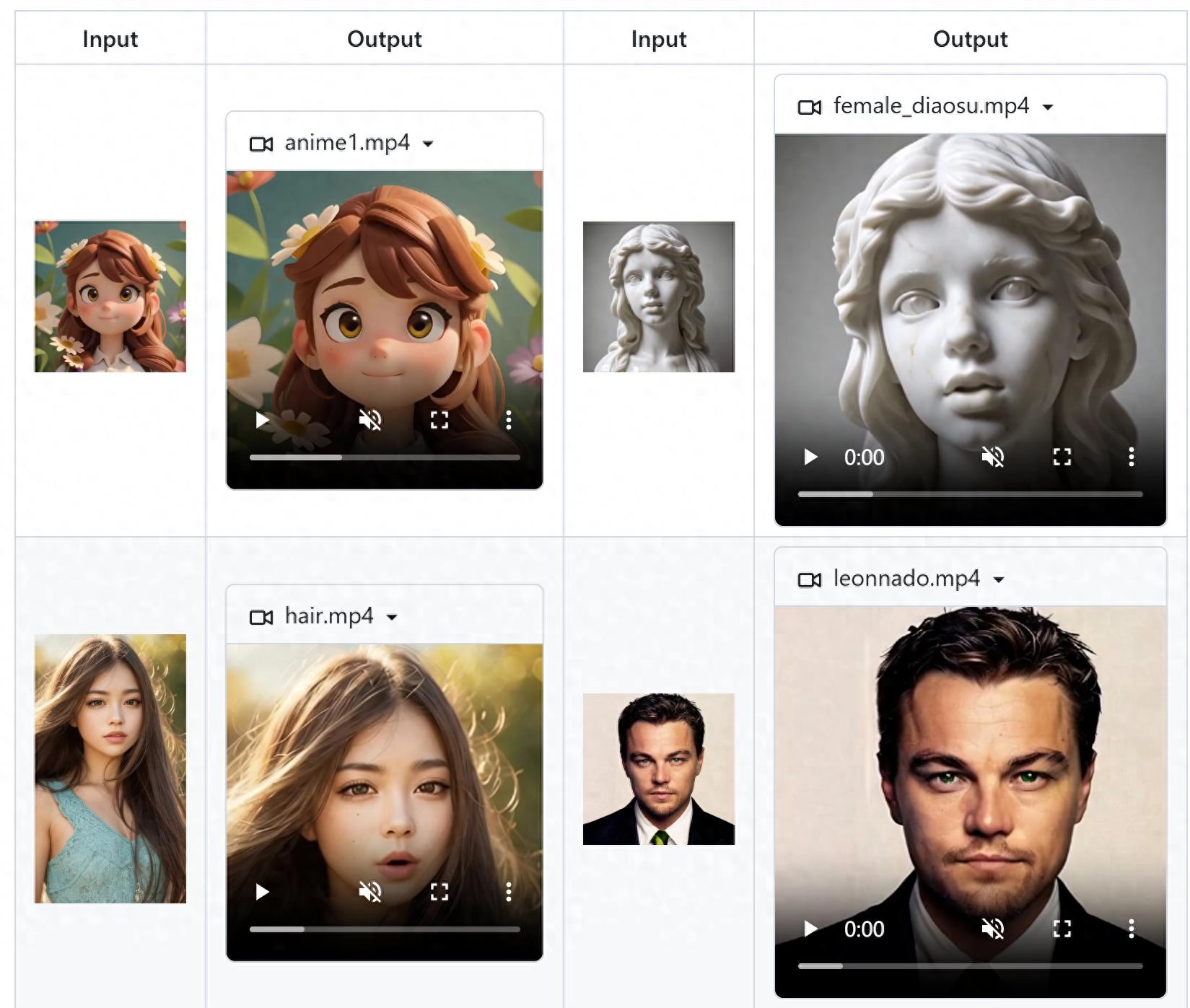Seek on hair.mp4 progress bar
1190x1008 pixels.
pyautogui.click(x=385, y=929)
